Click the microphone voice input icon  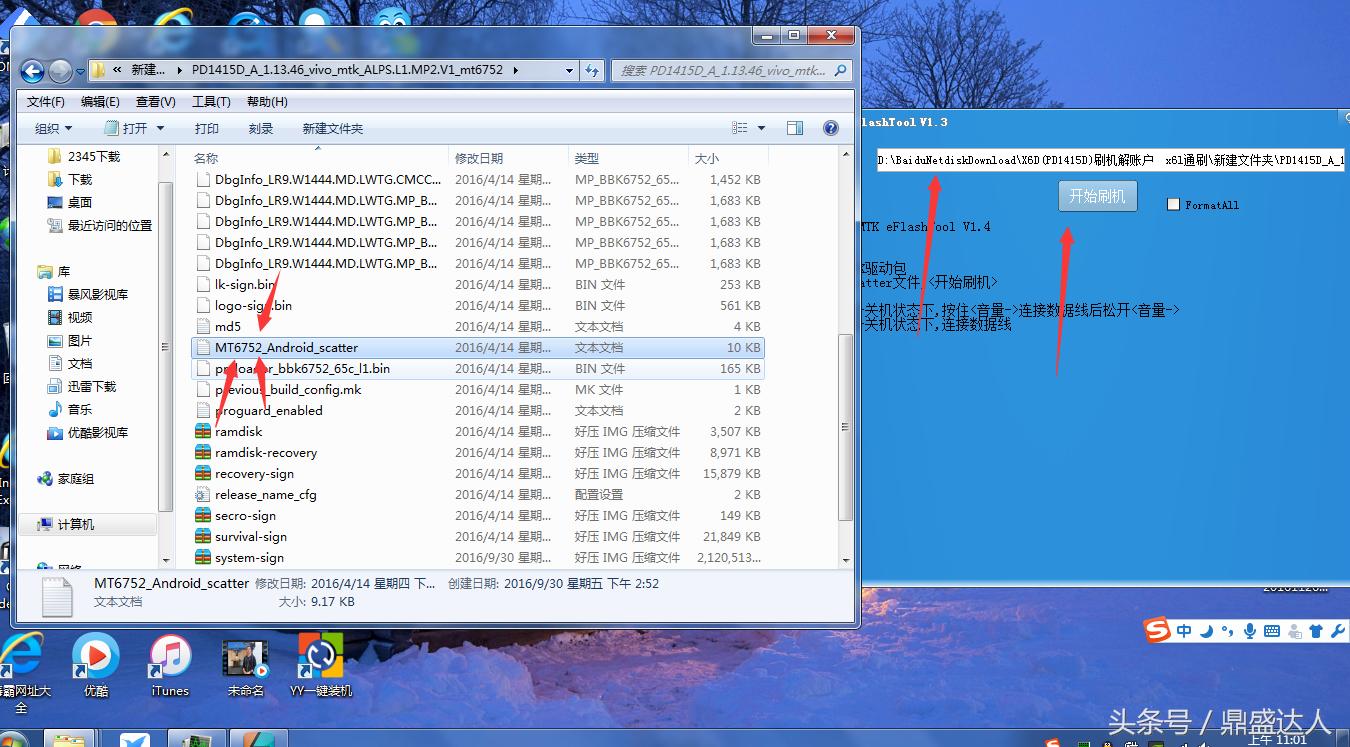[1250, 631]
